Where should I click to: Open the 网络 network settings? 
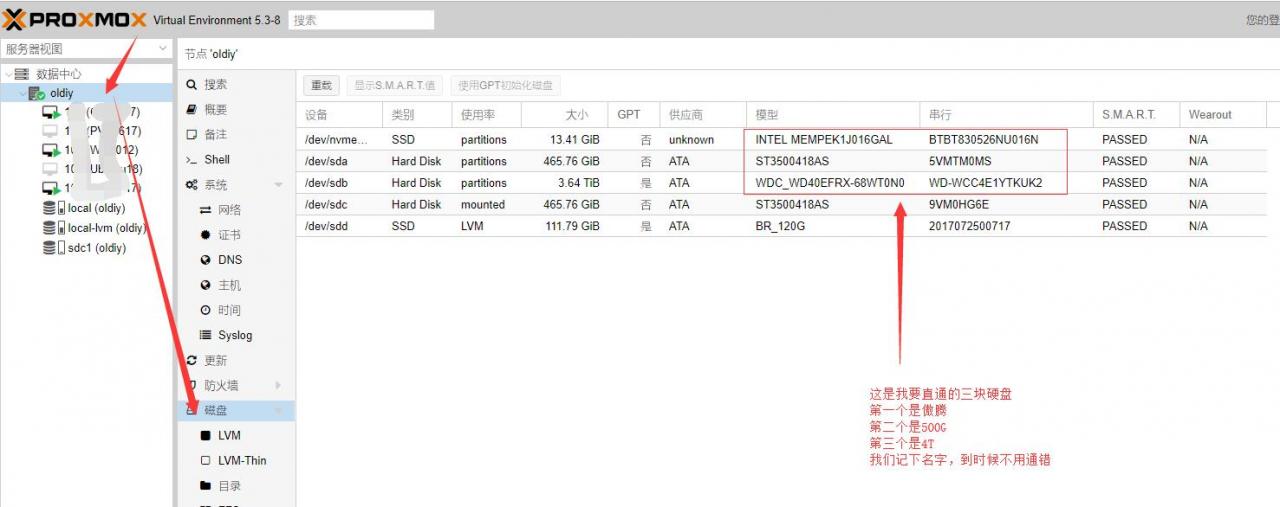click(x=230, y=210)
